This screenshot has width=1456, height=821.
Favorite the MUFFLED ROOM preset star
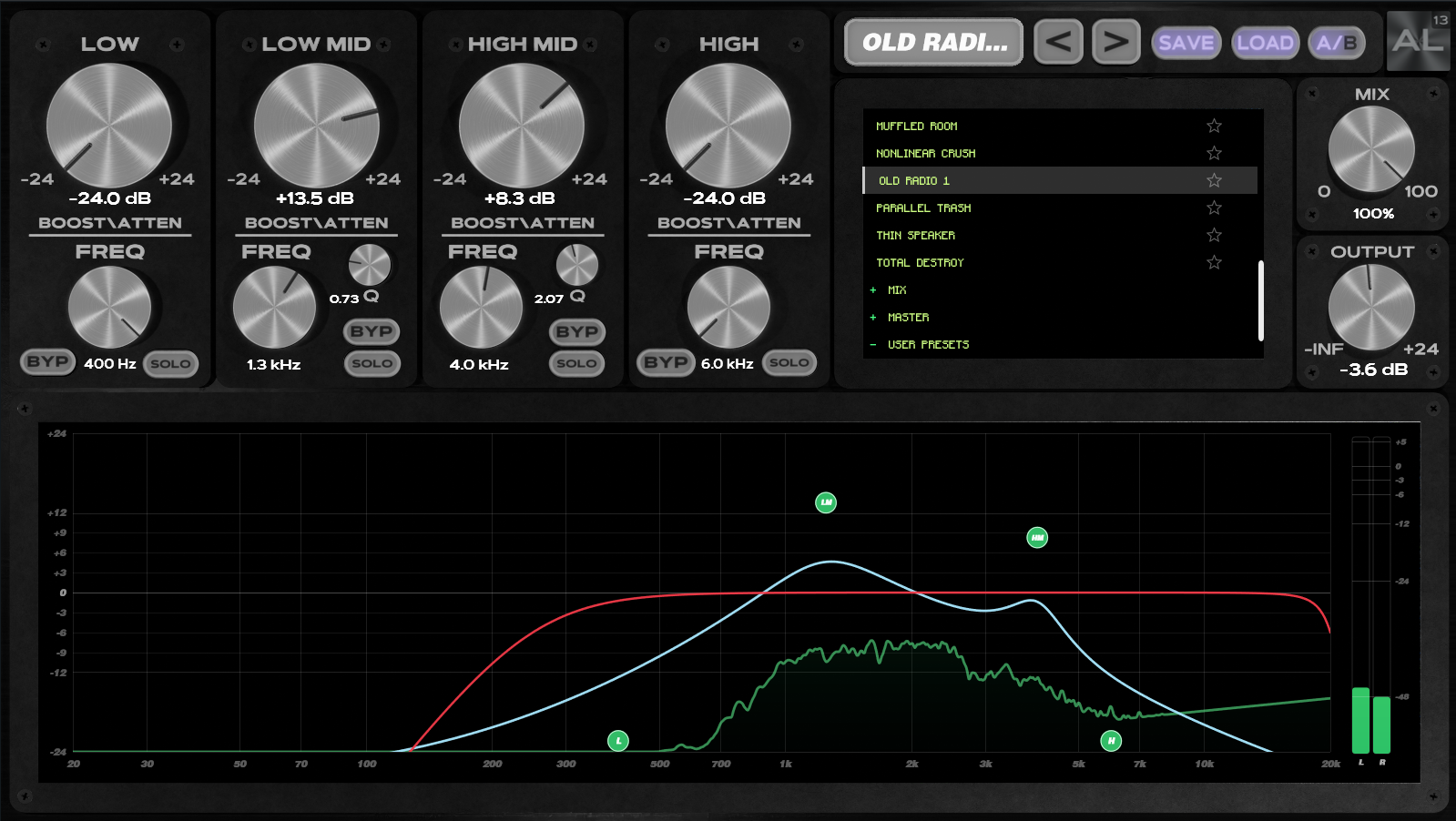tap(1214, 126)
